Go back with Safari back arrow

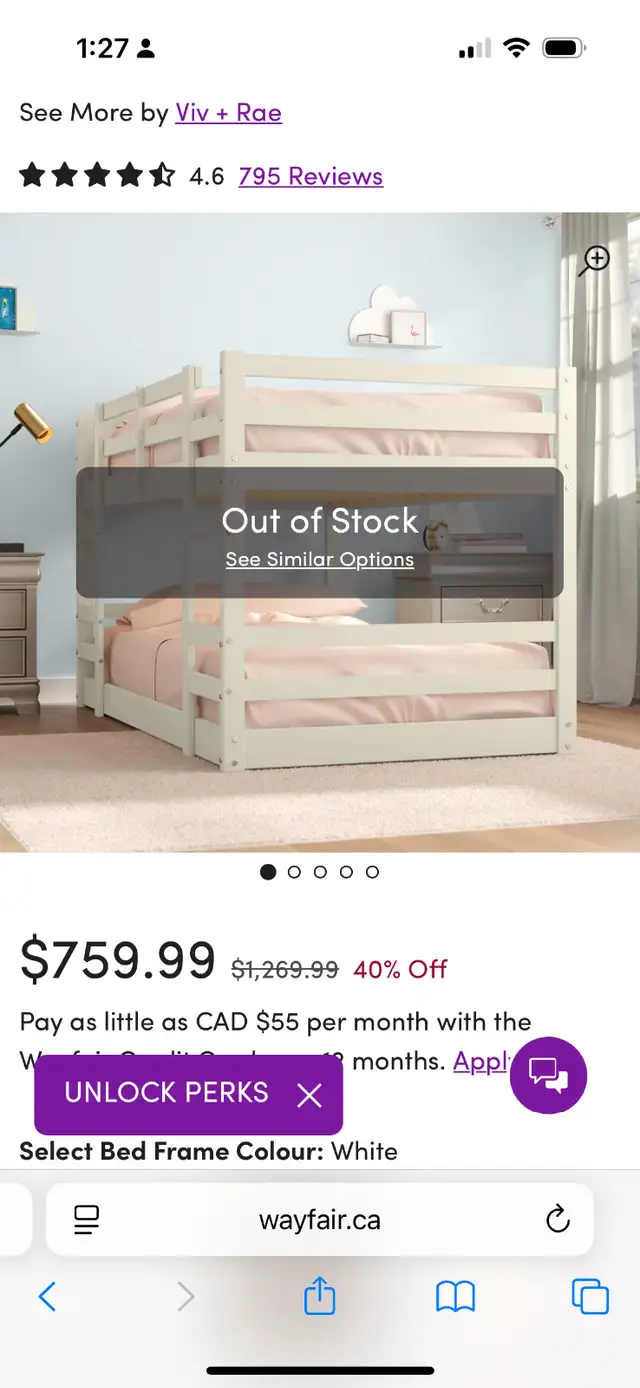tap(47, 1297)
